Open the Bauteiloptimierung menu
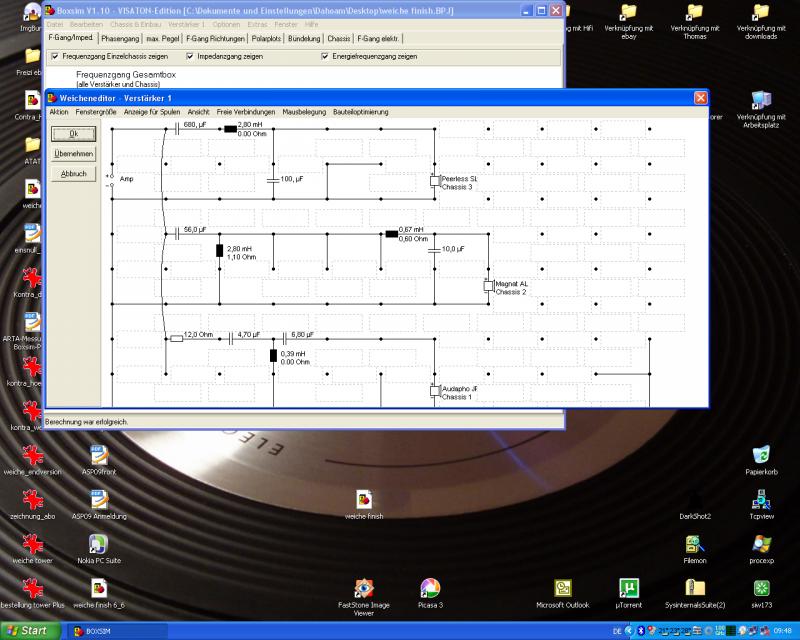 [x=361, y=112]
